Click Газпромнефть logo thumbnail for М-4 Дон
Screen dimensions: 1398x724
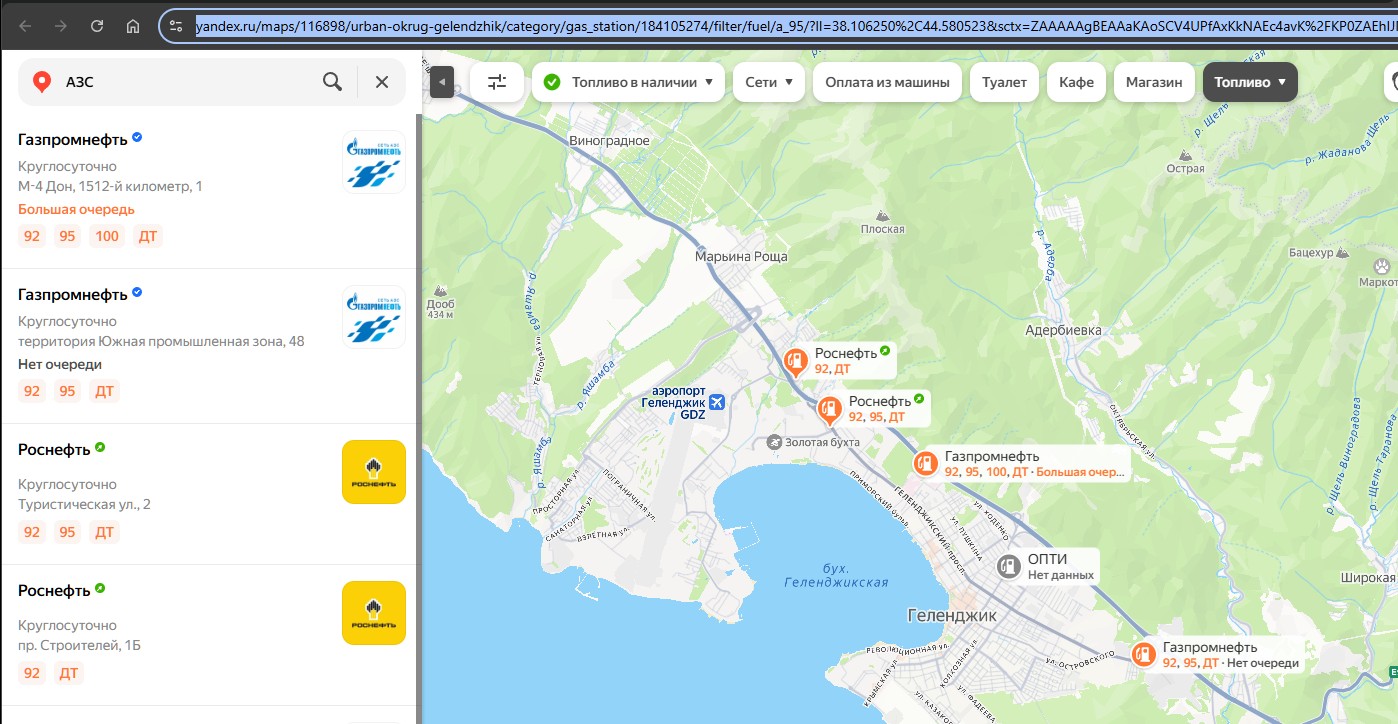point(374,162)
